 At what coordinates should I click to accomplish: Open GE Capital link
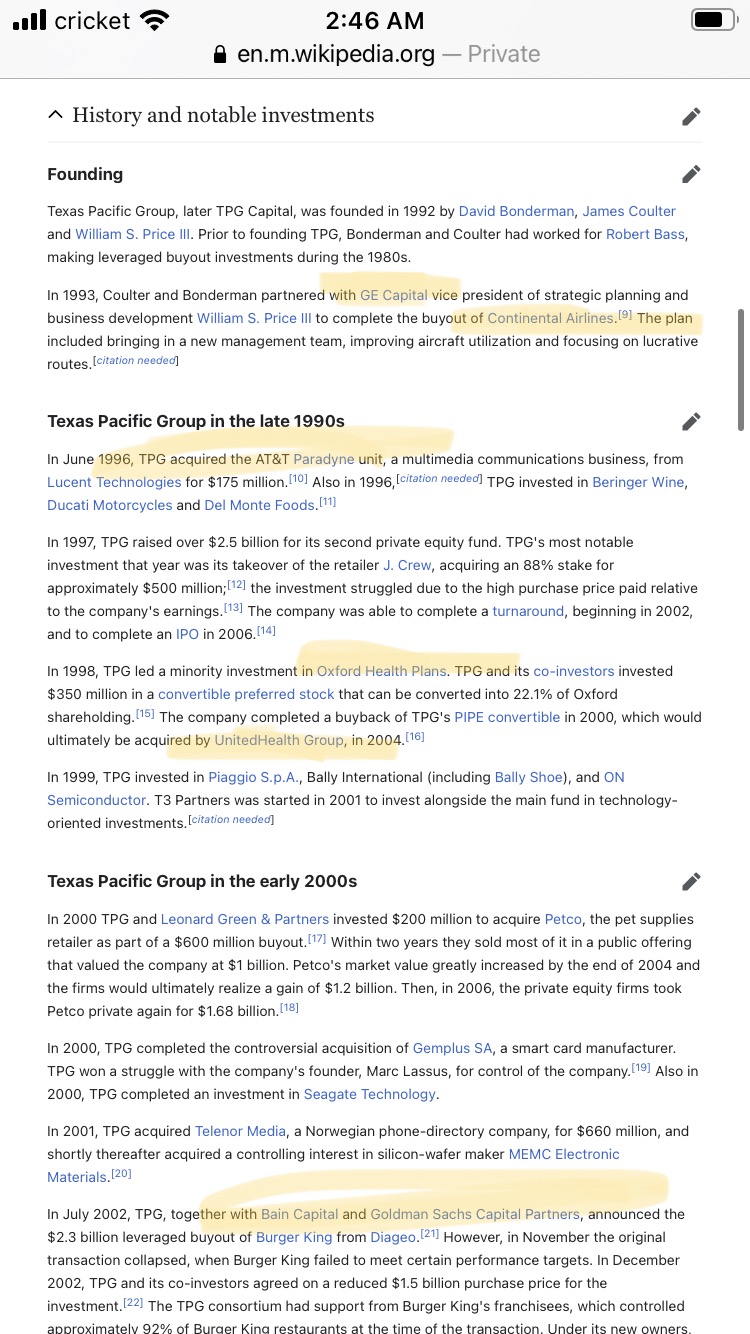click(394, 295)
